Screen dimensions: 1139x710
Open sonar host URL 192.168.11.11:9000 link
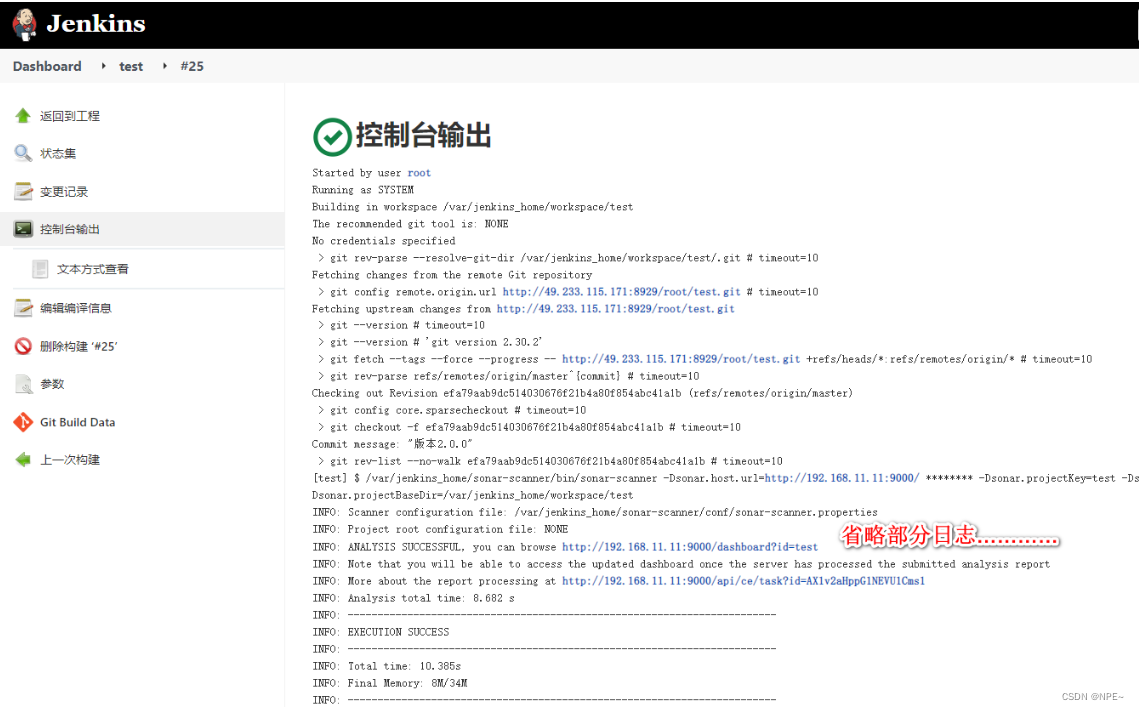click(842, 478)
